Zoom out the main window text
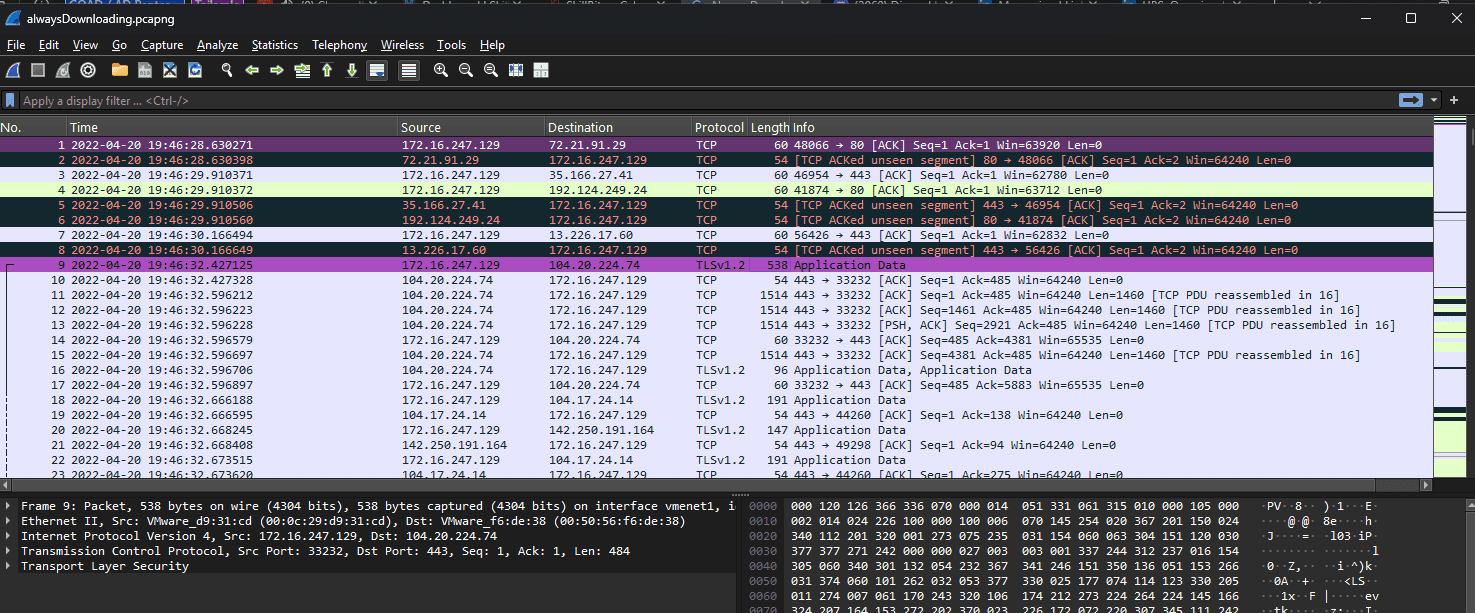This screenshot has width=1475, height=613. [x=466, y=70]
